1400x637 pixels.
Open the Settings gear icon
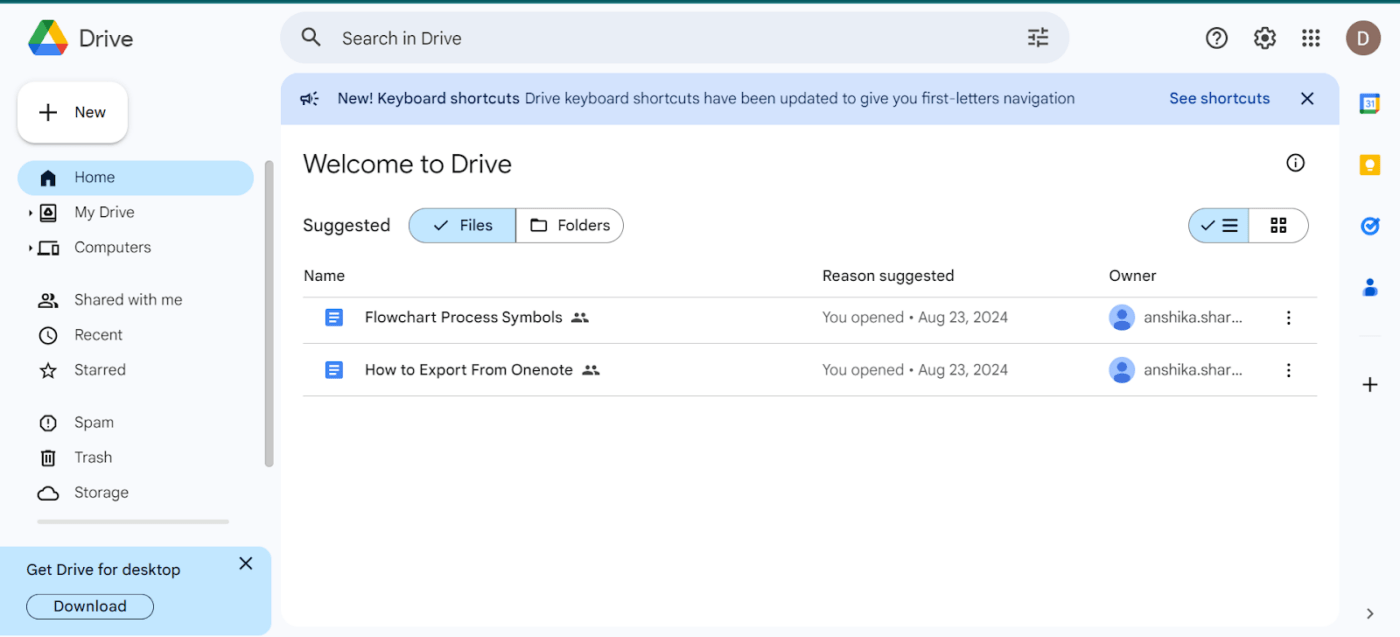tap(1264, 38)
